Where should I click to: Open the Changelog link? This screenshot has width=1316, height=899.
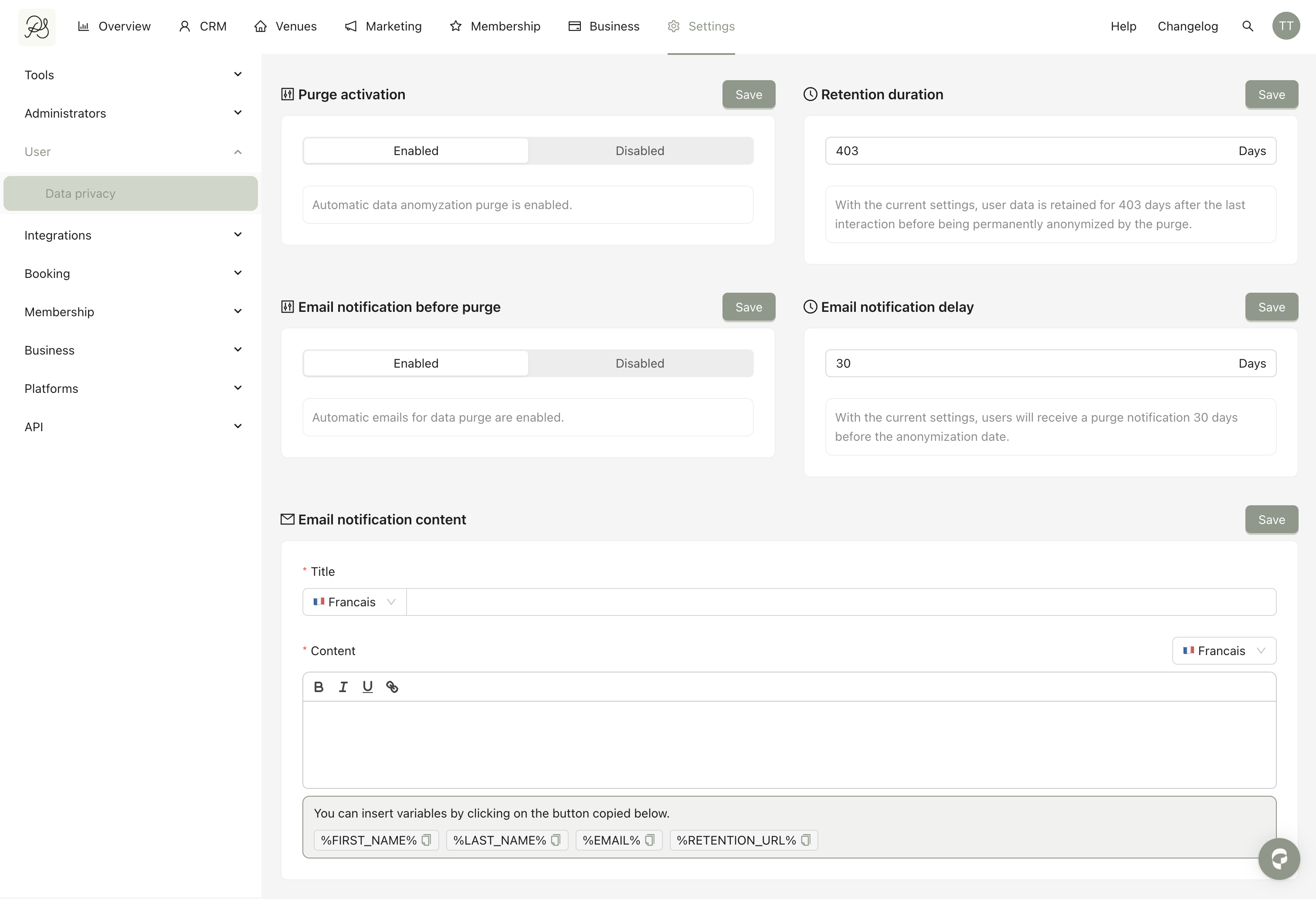tap(1187, 26)
